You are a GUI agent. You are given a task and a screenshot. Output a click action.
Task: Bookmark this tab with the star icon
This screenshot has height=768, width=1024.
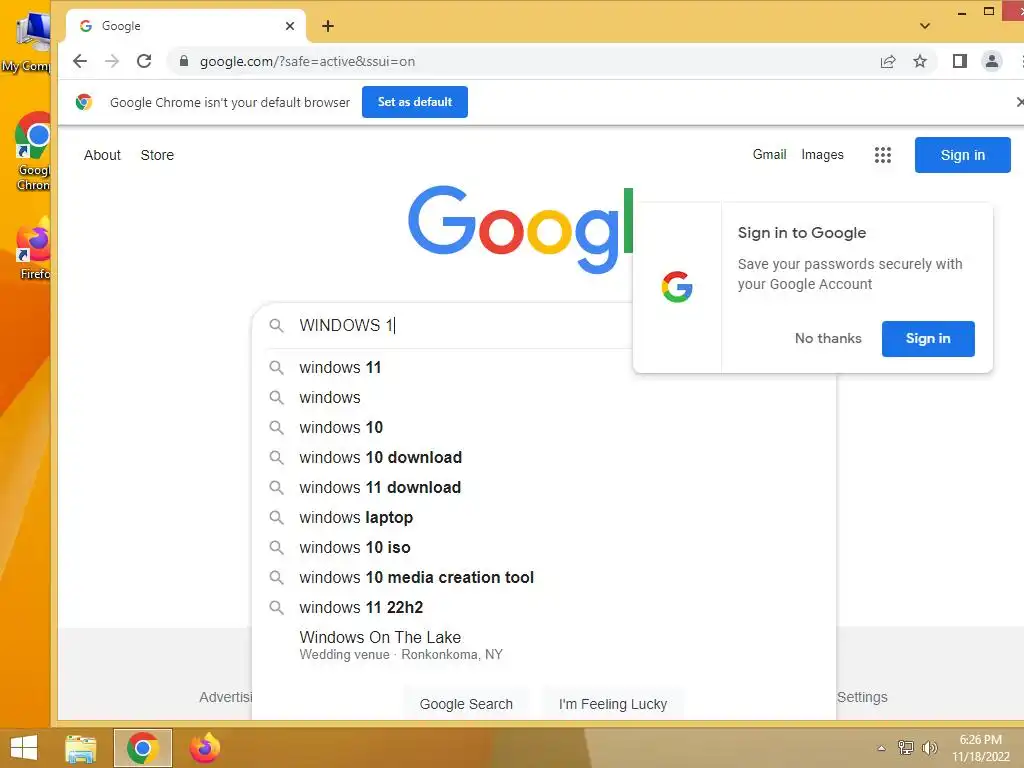tap(920, 61)
